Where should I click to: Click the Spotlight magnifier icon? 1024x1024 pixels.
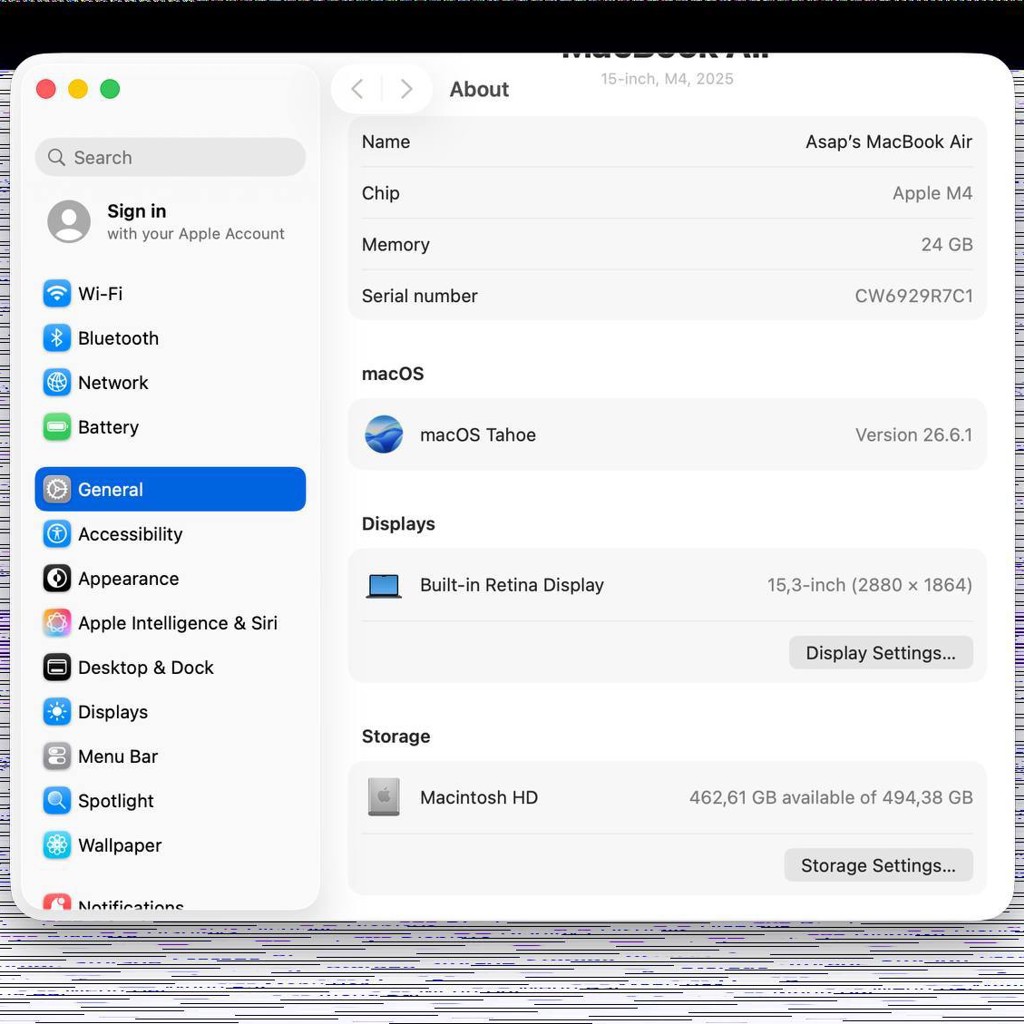57,800
